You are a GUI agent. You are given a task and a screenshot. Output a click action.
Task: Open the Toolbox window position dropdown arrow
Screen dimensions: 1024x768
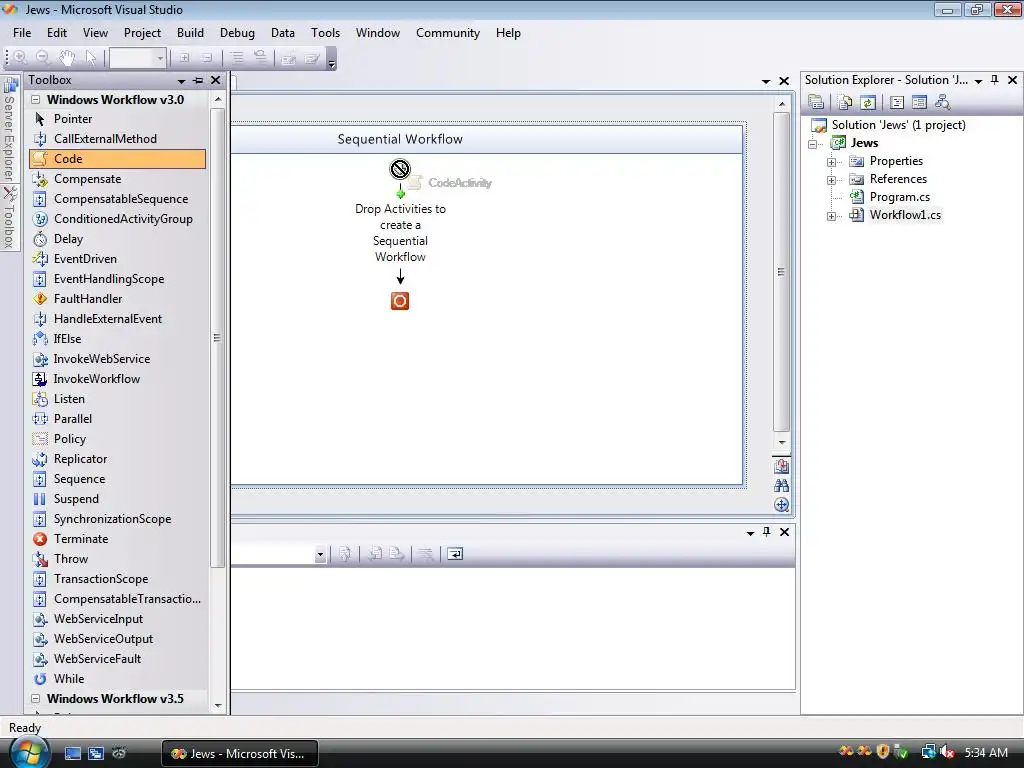coord(181,81)
